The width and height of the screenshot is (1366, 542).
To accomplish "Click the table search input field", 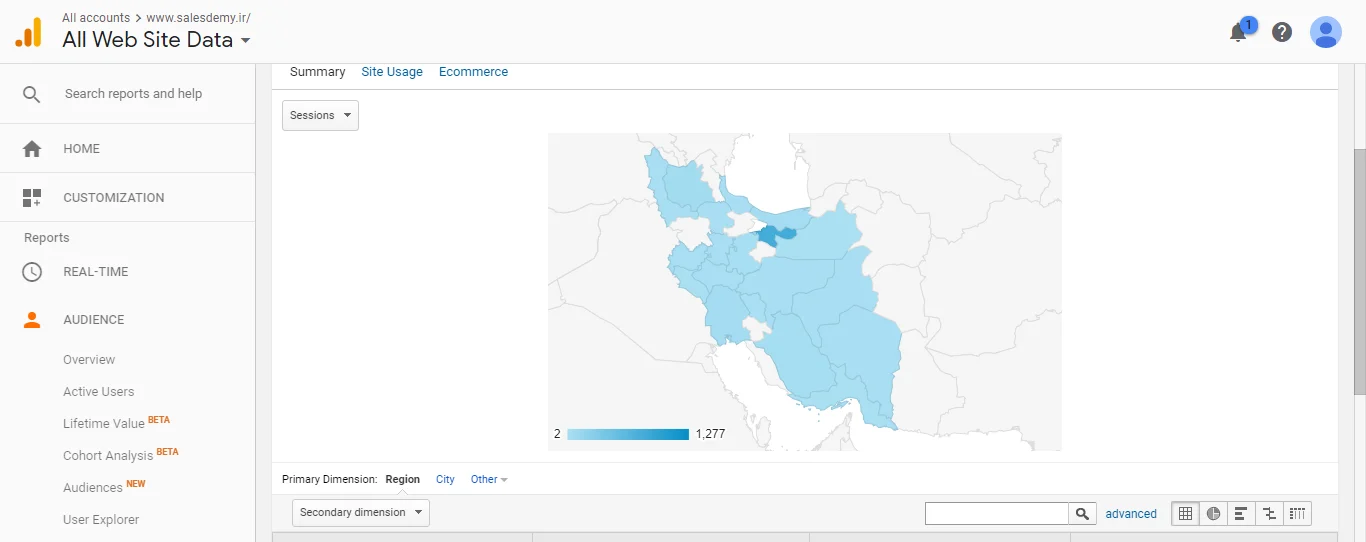I will click(996, 514).
